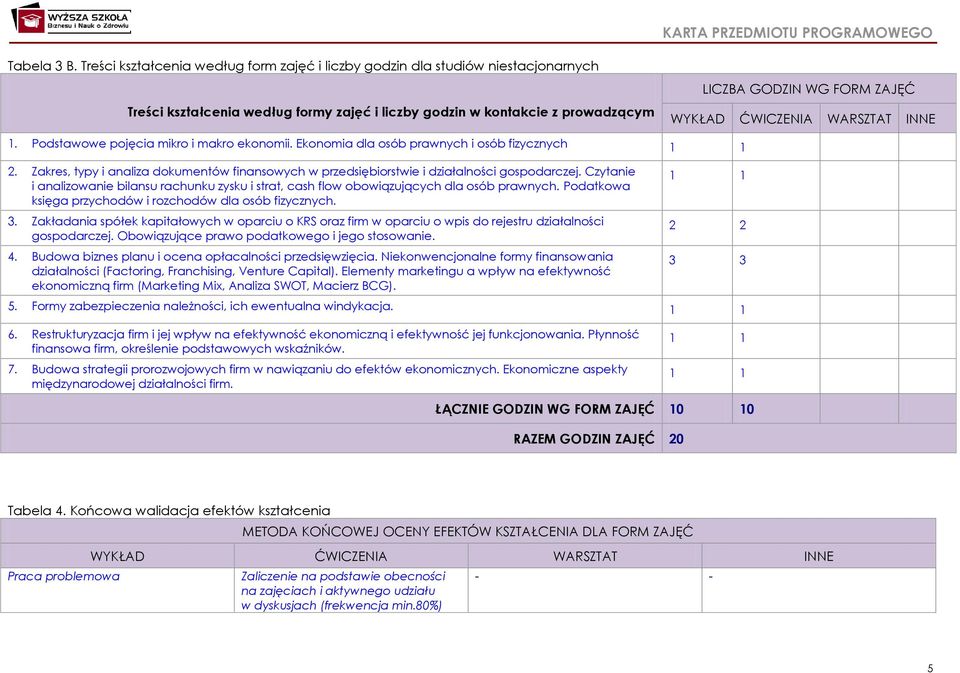This screenshot has height=673, width=960.
Task: Click the exercise hours value '3' in row 4
Action: tap(743, 260)
